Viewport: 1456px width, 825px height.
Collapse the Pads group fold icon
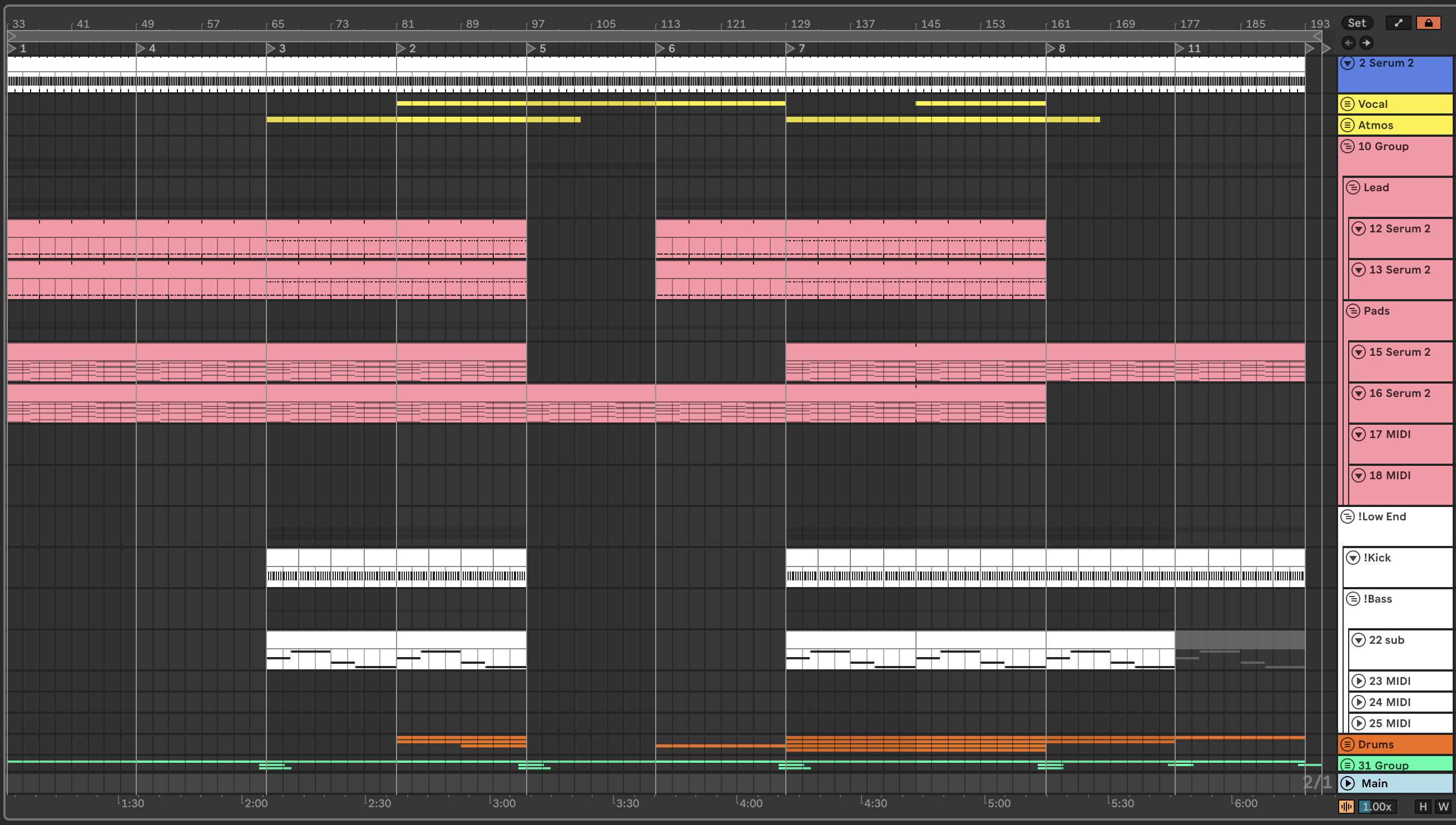pyautogui.click(x=1354, y=311)
